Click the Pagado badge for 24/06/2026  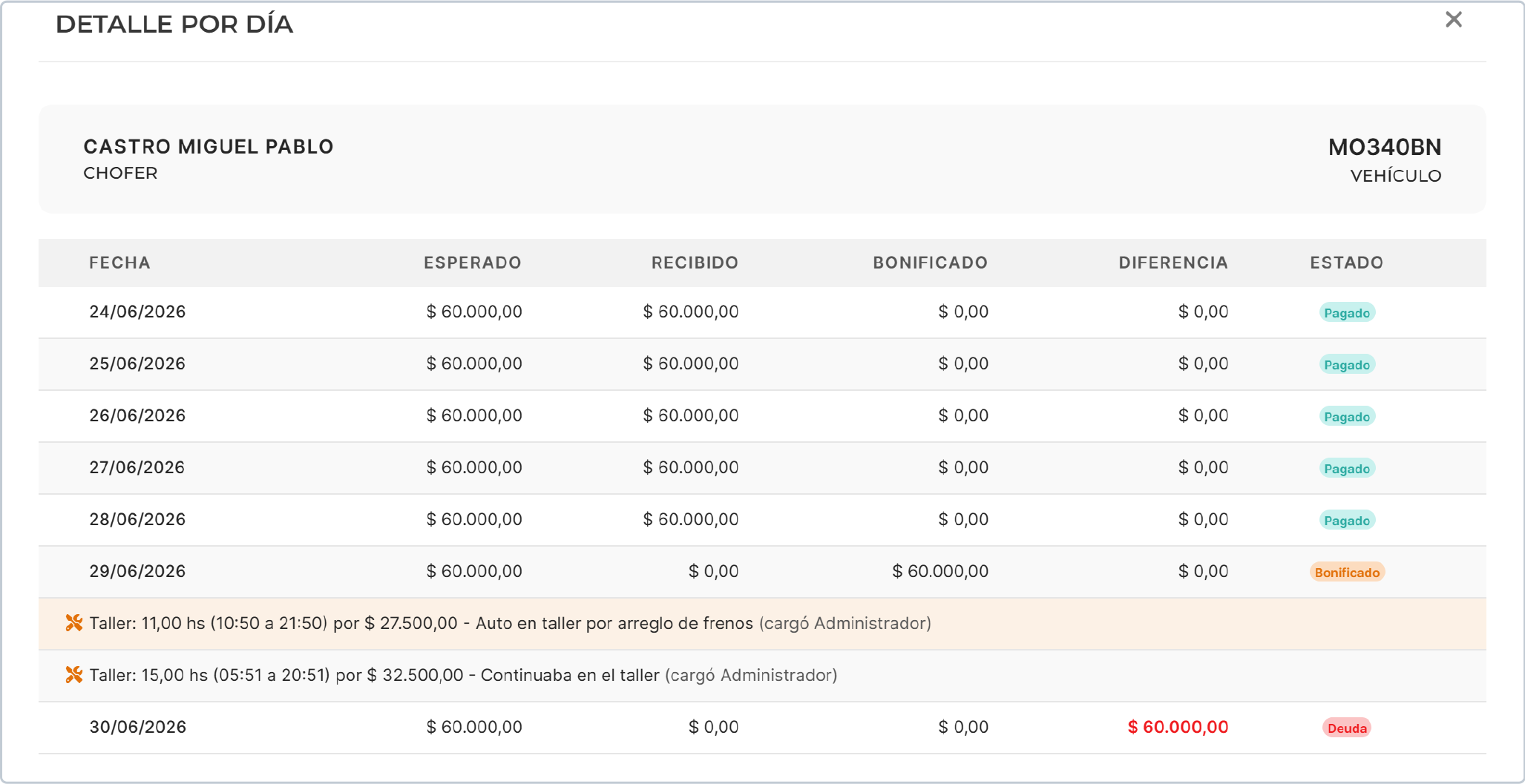1347,313
